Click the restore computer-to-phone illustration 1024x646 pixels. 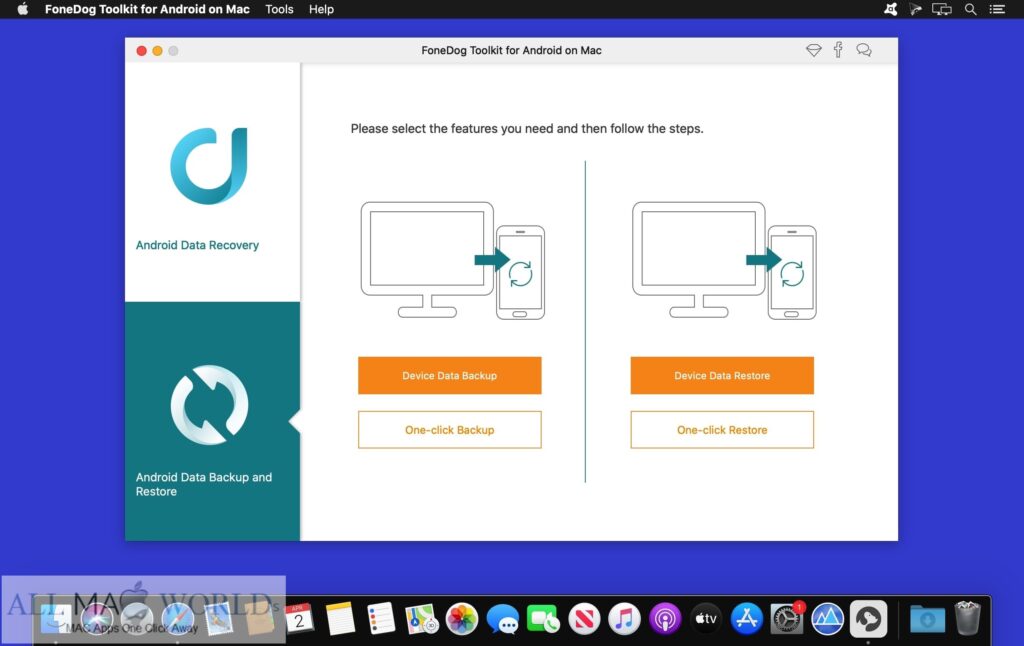[724, 261]
